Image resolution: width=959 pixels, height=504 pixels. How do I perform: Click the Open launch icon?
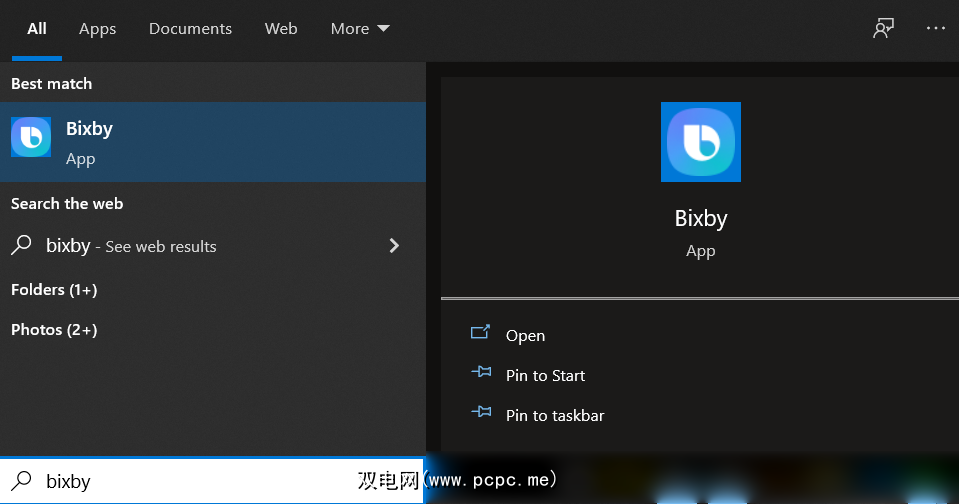coord(480,332)
